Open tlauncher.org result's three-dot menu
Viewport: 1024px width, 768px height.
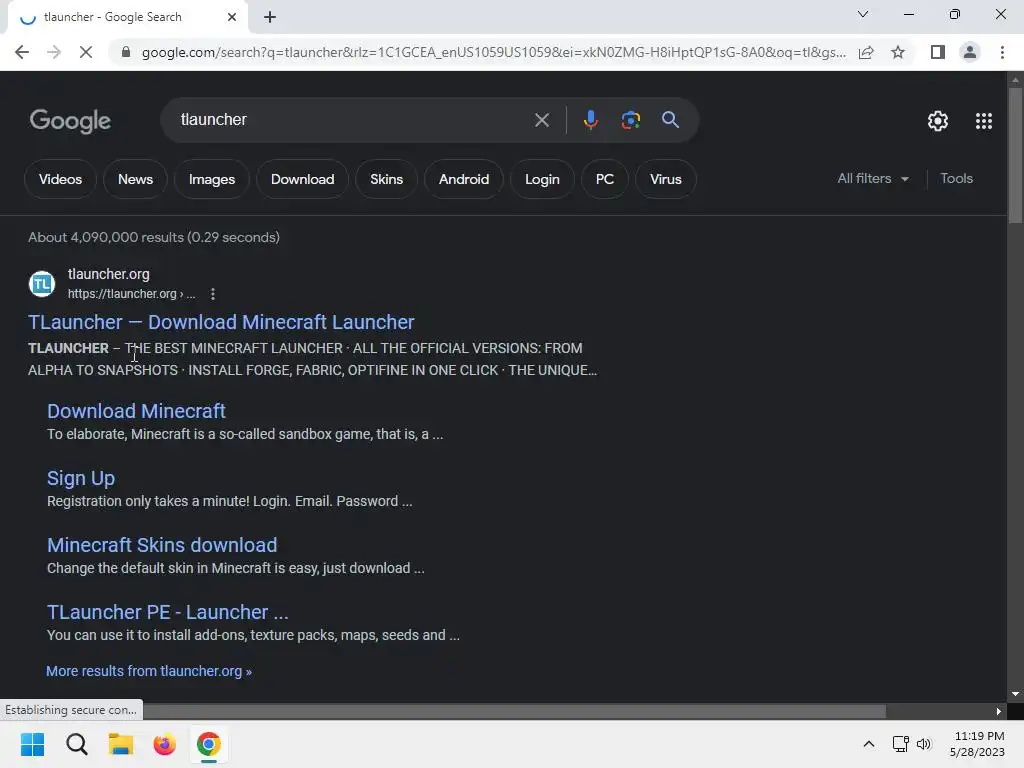click(212, 294)
